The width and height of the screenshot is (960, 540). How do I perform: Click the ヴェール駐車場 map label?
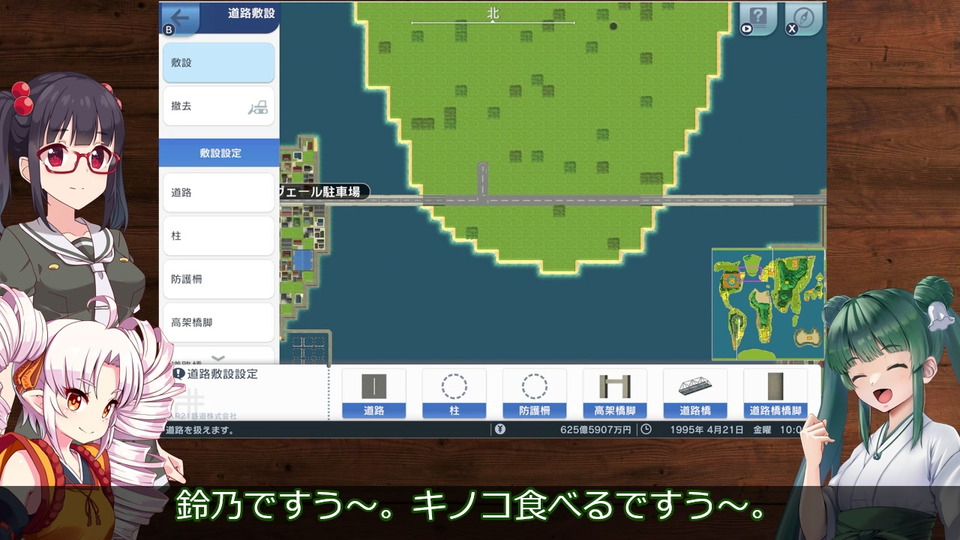coord(323,192)
